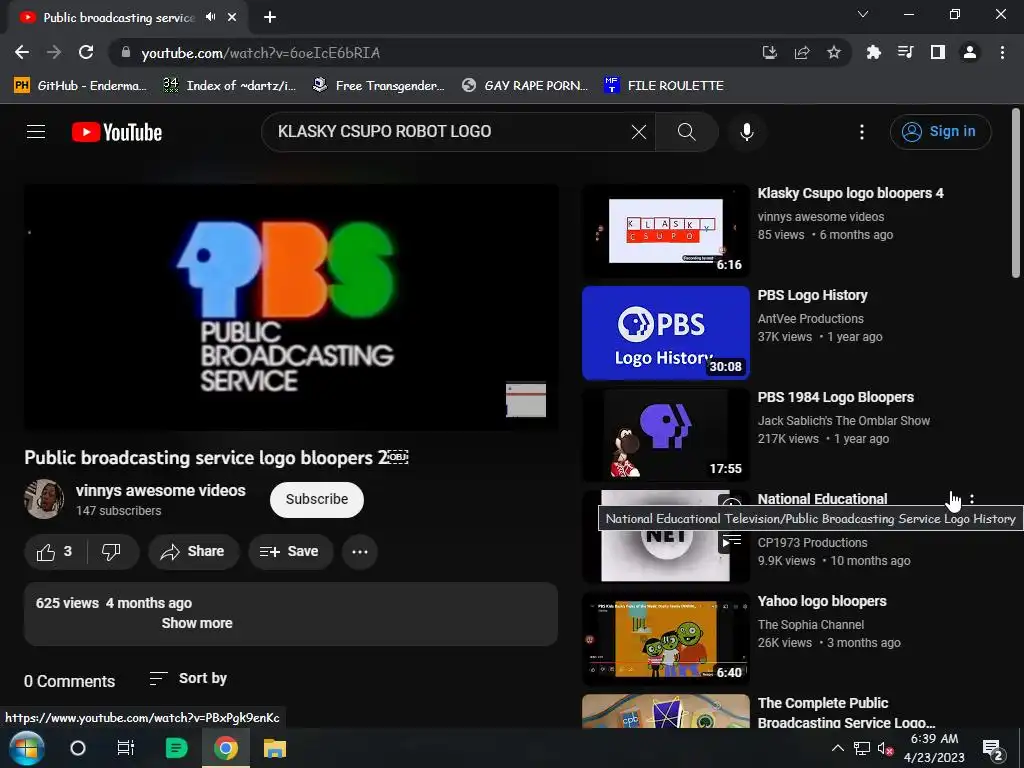Click PBS Logo History title
Viewport: 1024px width, 768px height.
pos(812,295)
